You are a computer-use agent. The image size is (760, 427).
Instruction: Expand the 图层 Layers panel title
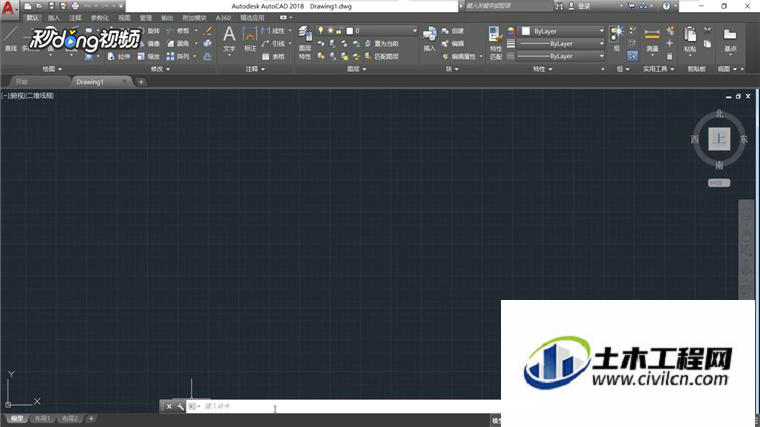pyautogui.click(x=357, y=69)
